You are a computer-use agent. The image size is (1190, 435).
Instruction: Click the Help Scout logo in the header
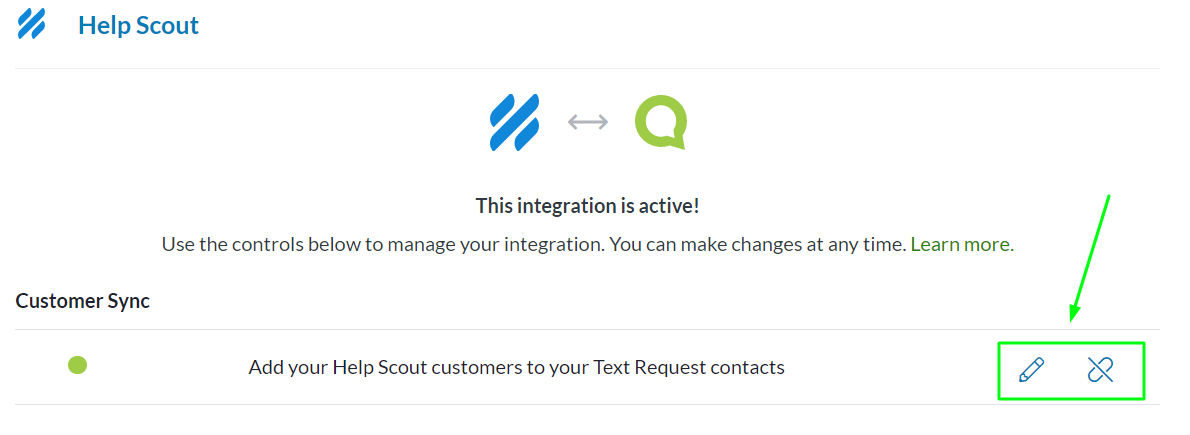coord(31,24)
